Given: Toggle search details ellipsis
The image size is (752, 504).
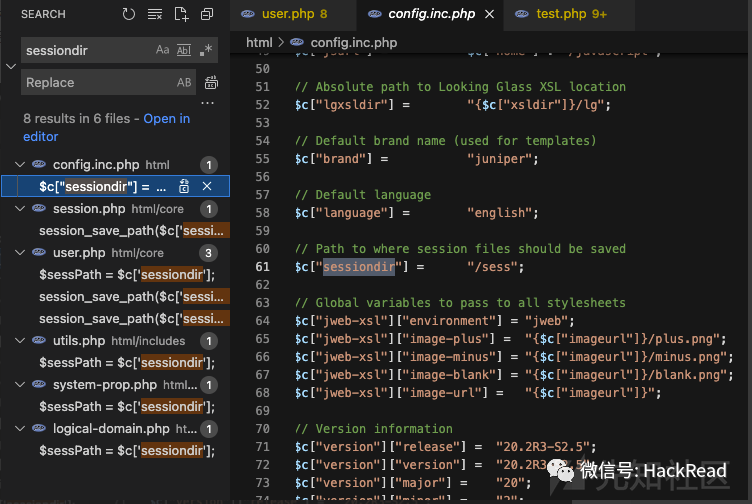Looking at the screenshot, I should point(207,103).
